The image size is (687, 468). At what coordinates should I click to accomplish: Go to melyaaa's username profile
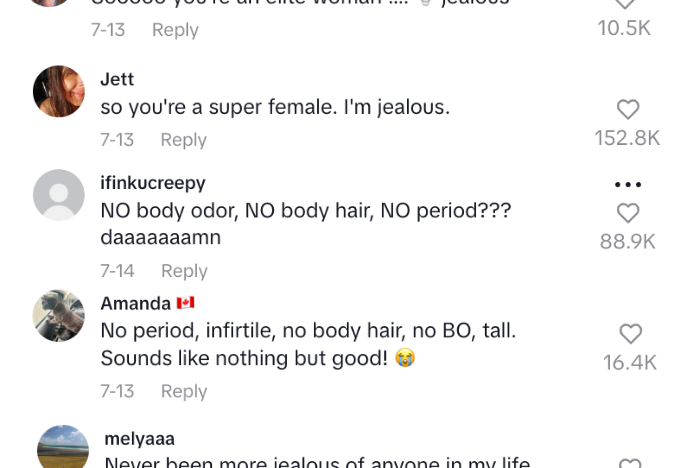139,439
